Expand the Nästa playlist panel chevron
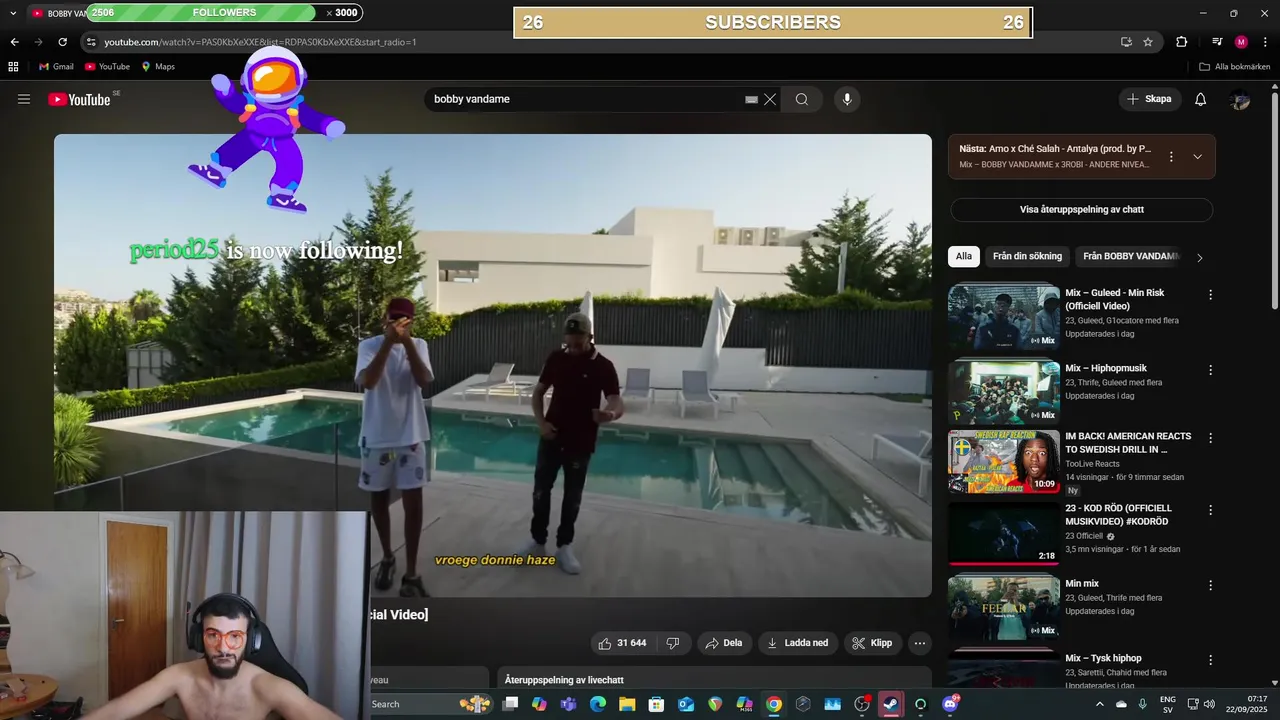The height and width of the screenshot is (720, 1280). (x=1197, y=156)
